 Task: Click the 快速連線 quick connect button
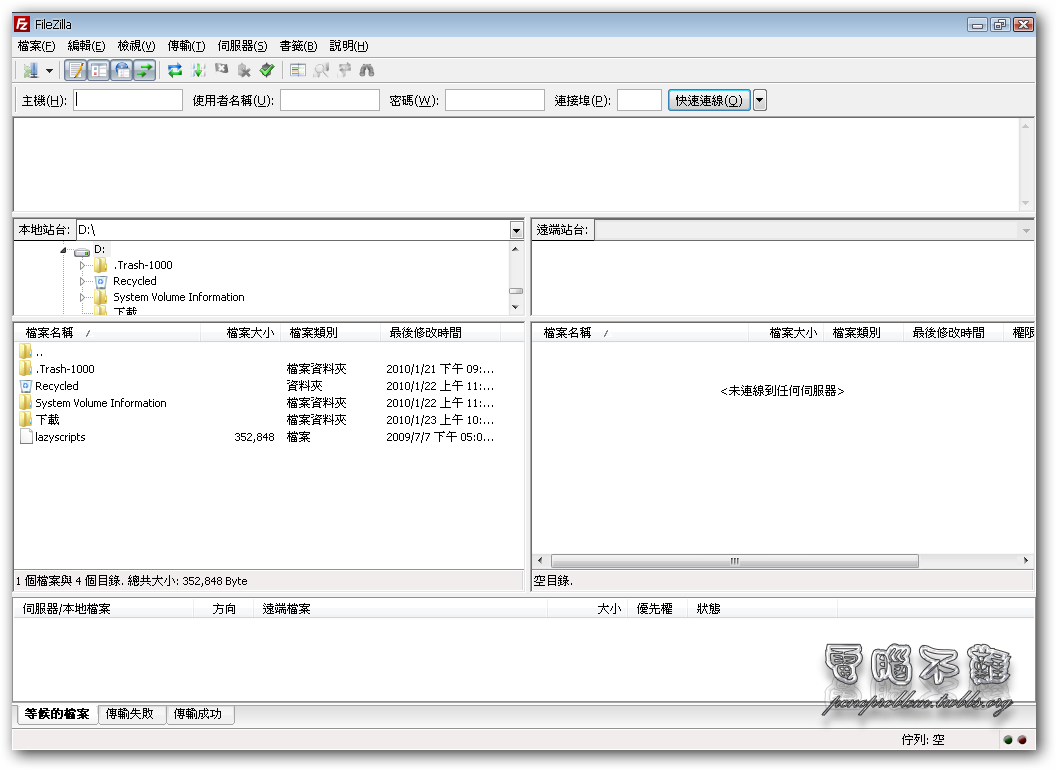pos(708,100)
